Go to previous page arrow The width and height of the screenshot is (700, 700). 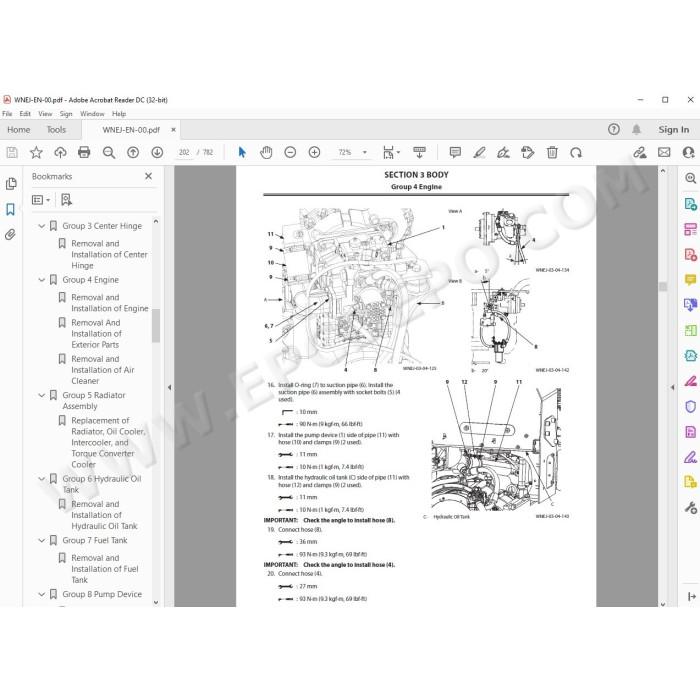133,153
